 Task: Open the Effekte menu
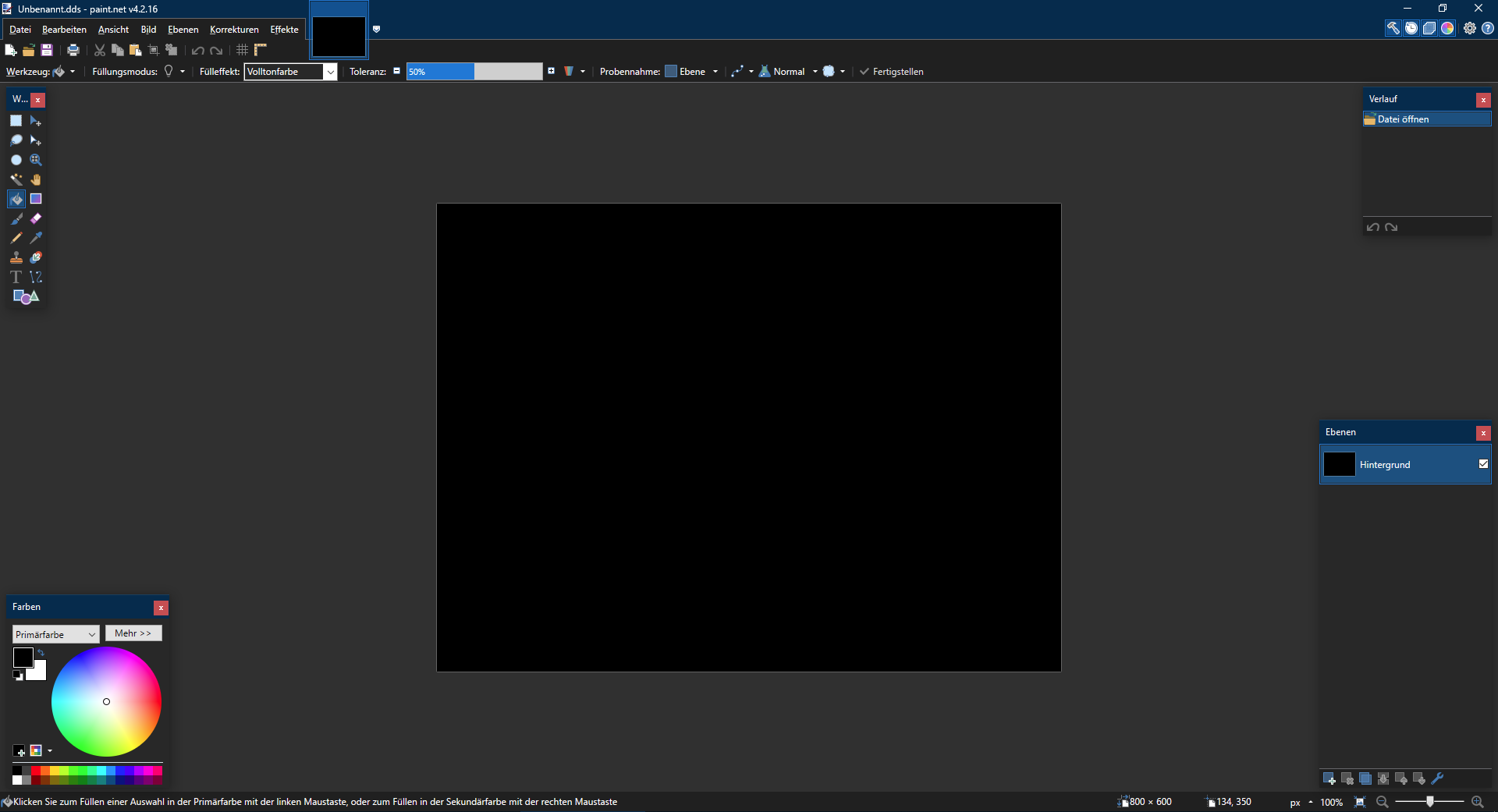coord(284,30)
